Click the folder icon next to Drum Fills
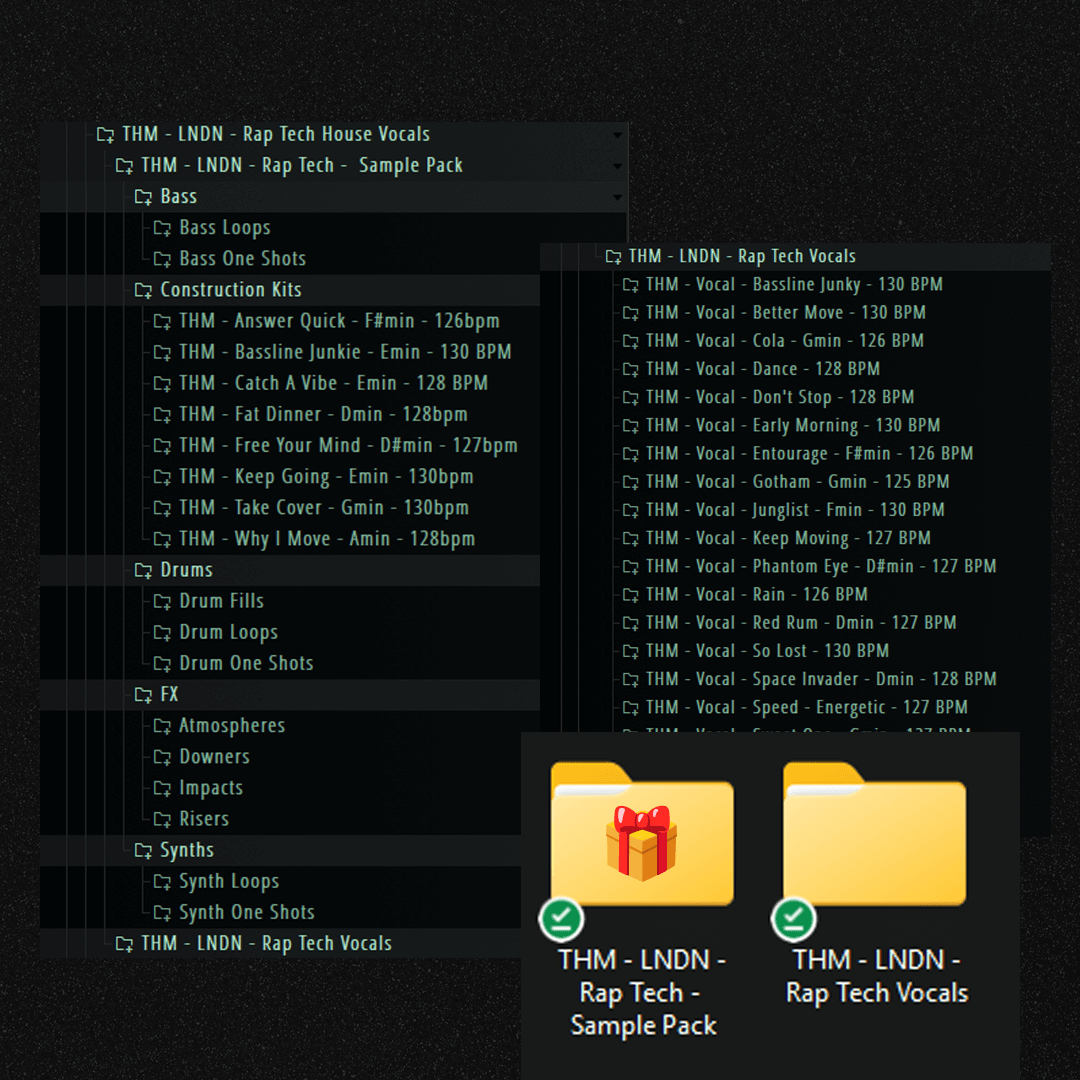This screenshot has height=1080, width=1080. coord(162,601)
